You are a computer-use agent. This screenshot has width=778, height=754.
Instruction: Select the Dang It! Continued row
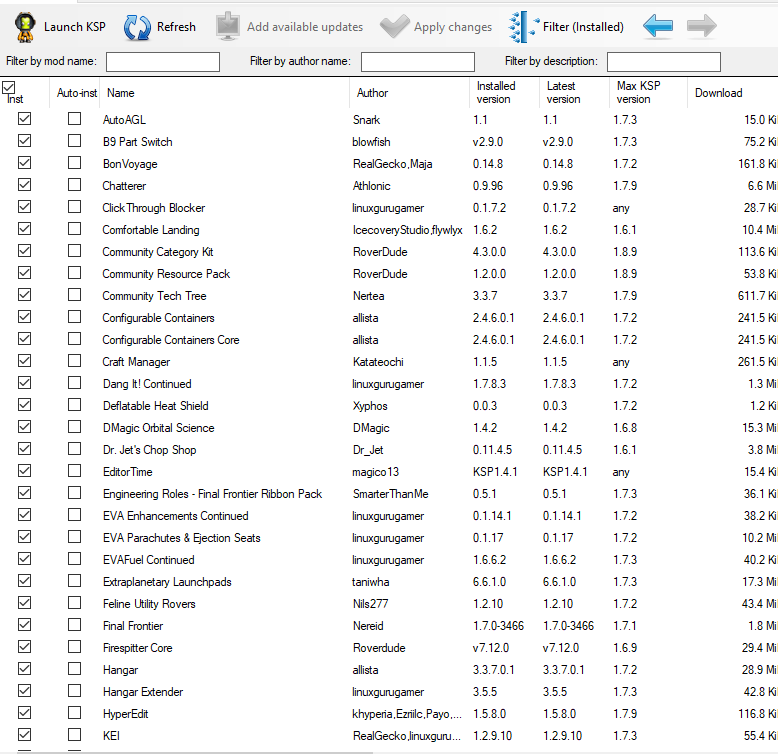pos(389,384)
